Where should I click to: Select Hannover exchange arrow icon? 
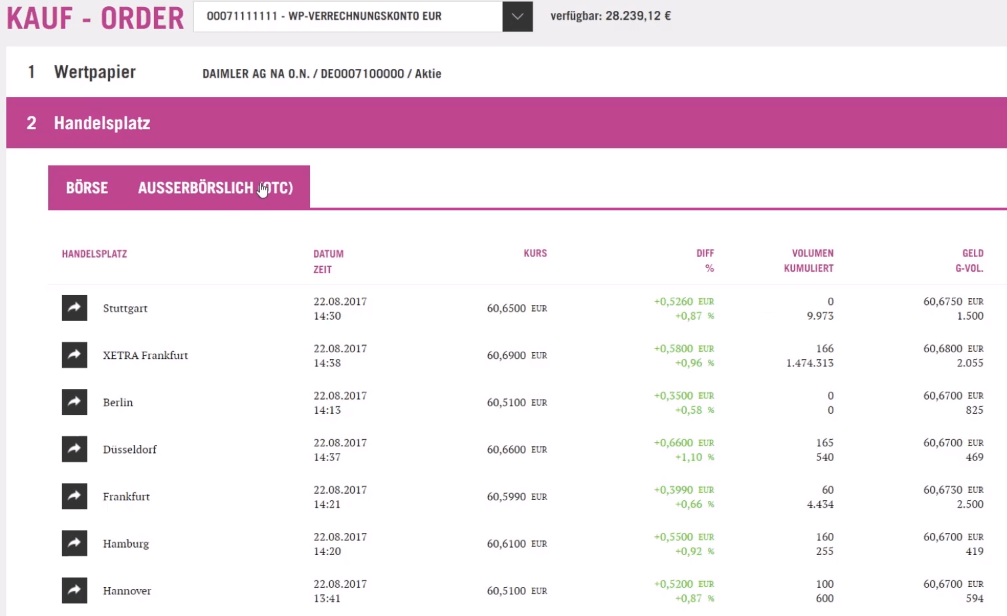(74, 590)
